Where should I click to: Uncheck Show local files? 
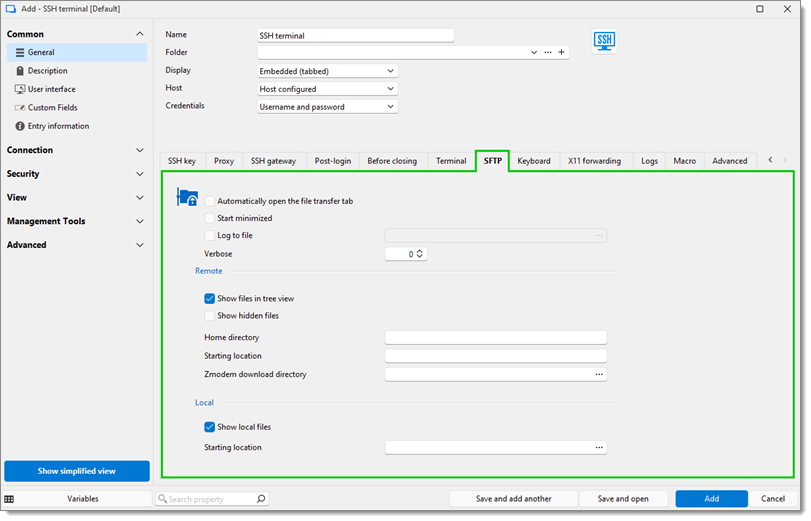(x=209, y=427)
